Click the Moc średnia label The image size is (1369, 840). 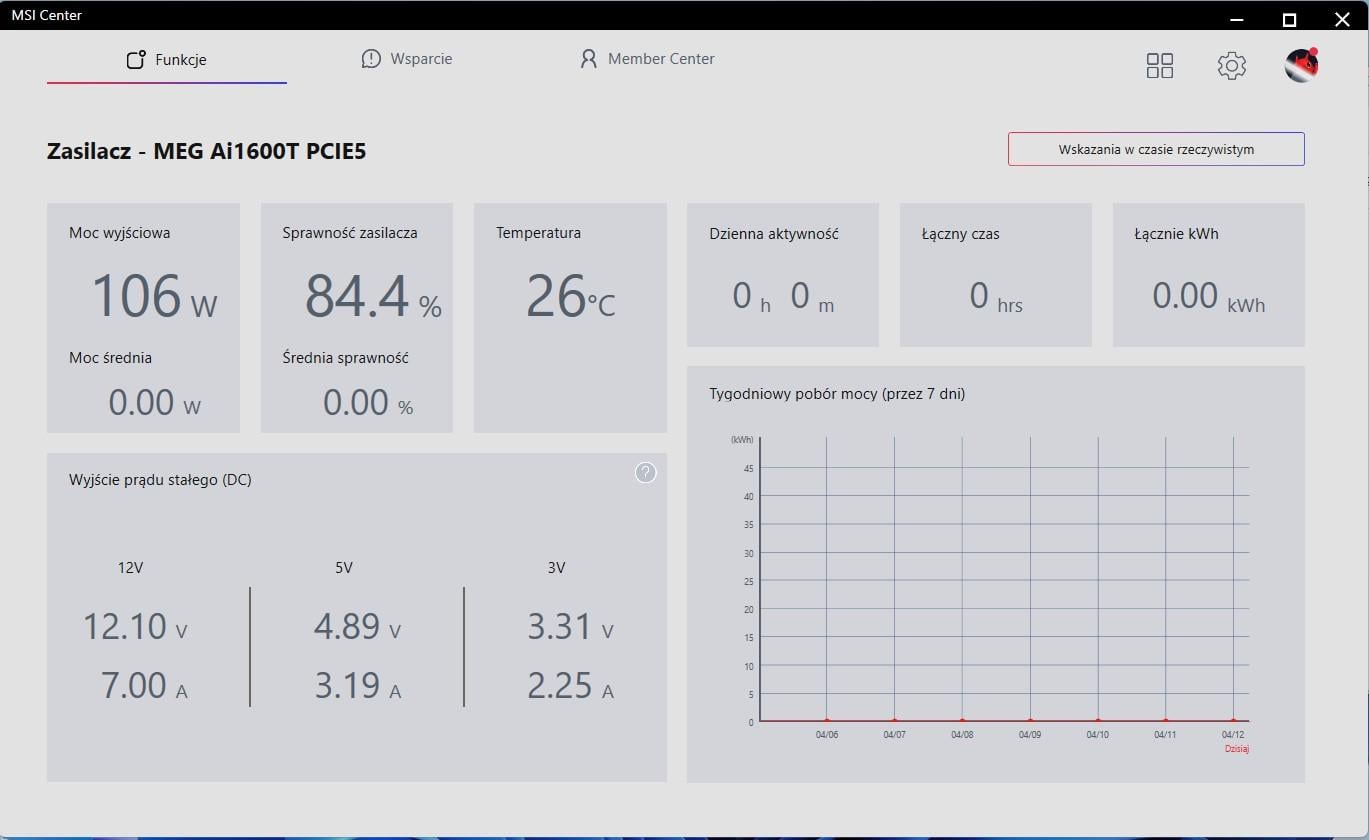(110, 358)
